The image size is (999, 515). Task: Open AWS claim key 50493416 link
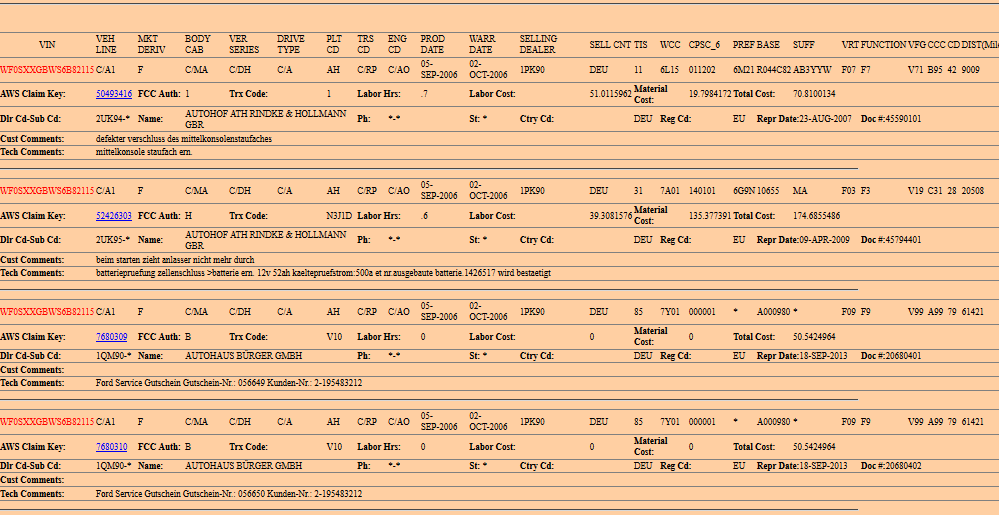click(x=113, y=94)
